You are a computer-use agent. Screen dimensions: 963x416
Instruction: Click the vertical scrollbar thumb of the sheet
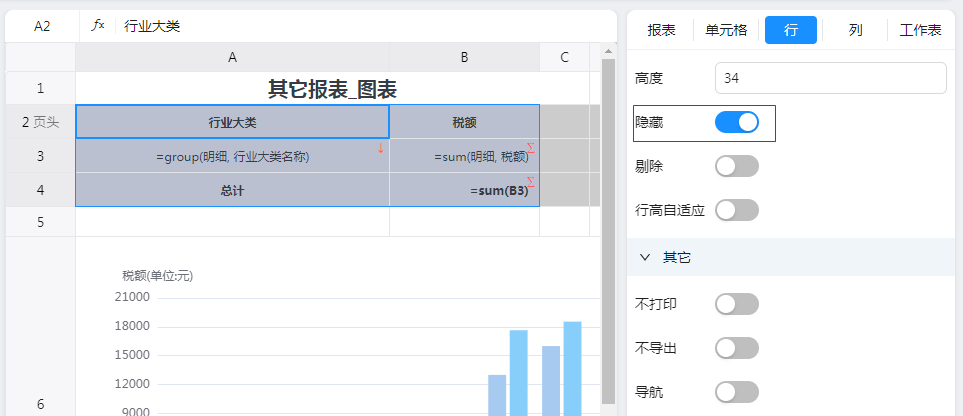[x=609, y=230]
